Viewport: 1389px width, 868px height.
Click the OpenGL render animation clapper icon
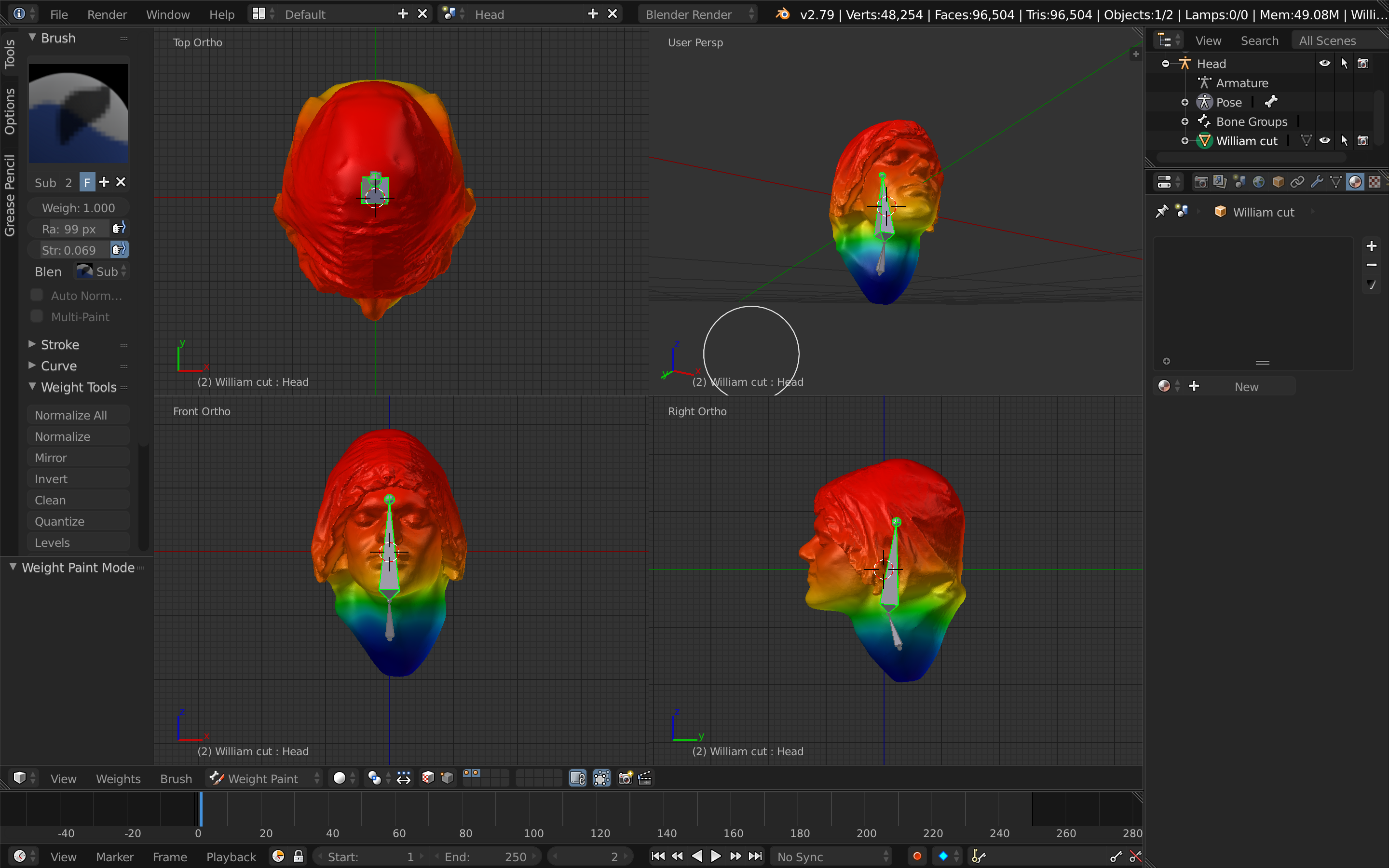click(x=644, y=778)
